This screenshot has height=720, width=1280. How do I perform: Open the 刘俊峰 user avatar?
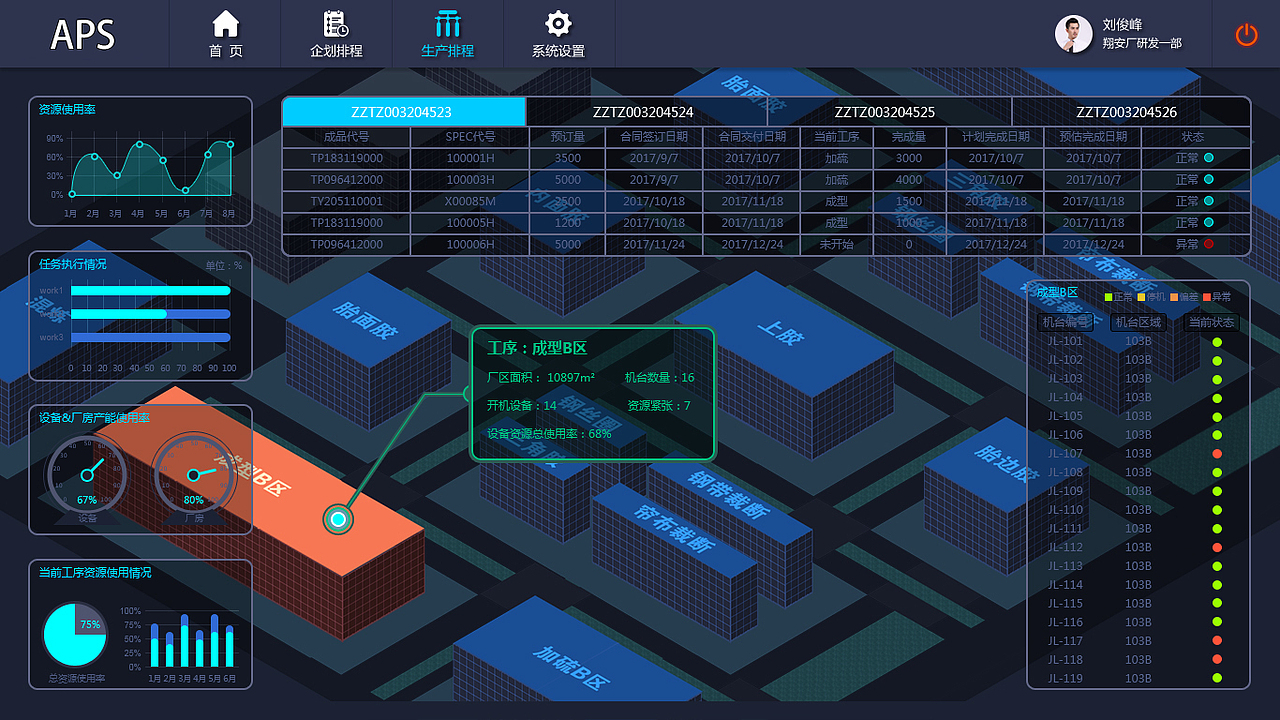click(x=1073, y=34)
